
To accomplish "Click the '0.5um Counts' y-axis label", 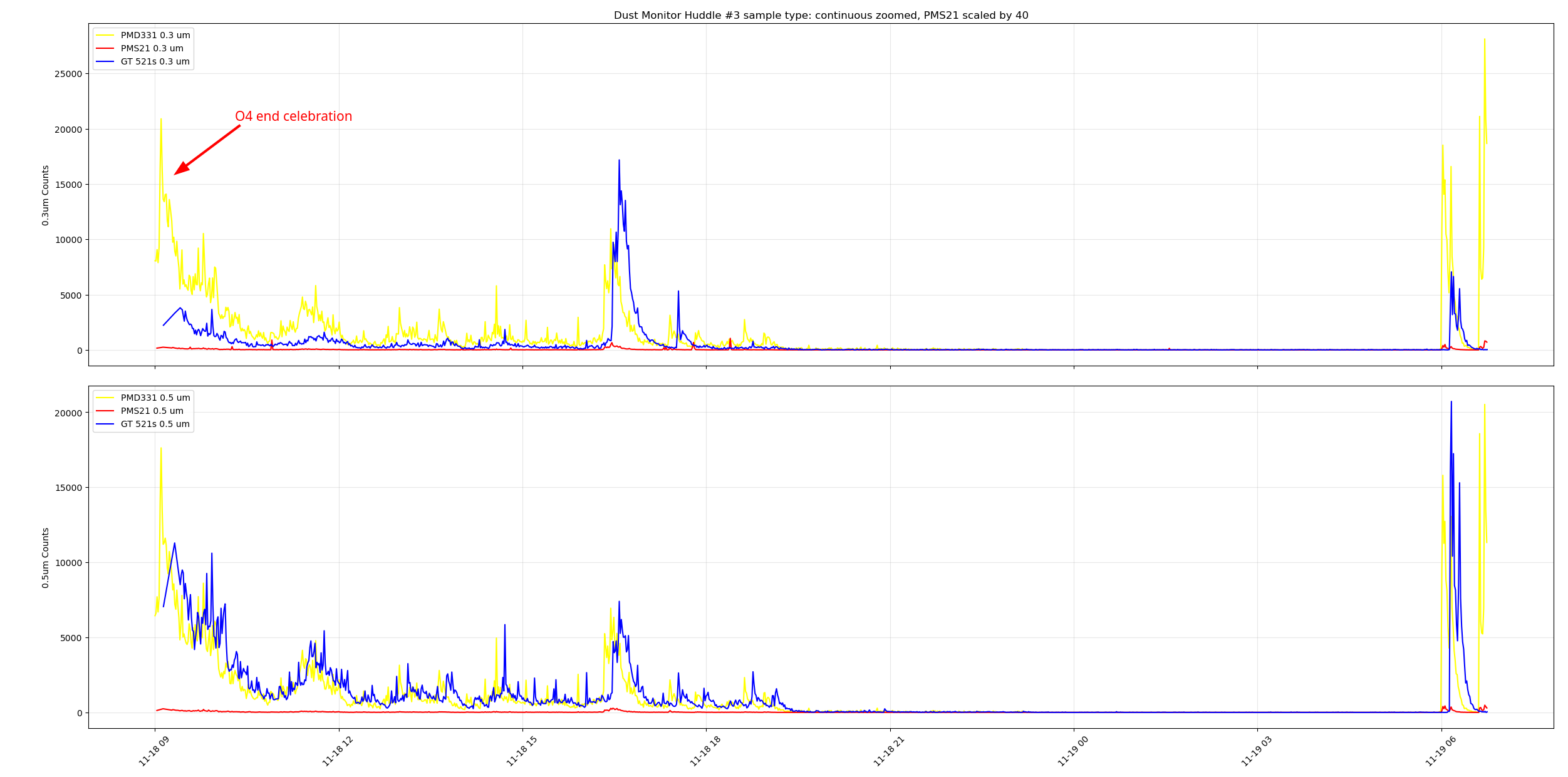I will point(46,558).
